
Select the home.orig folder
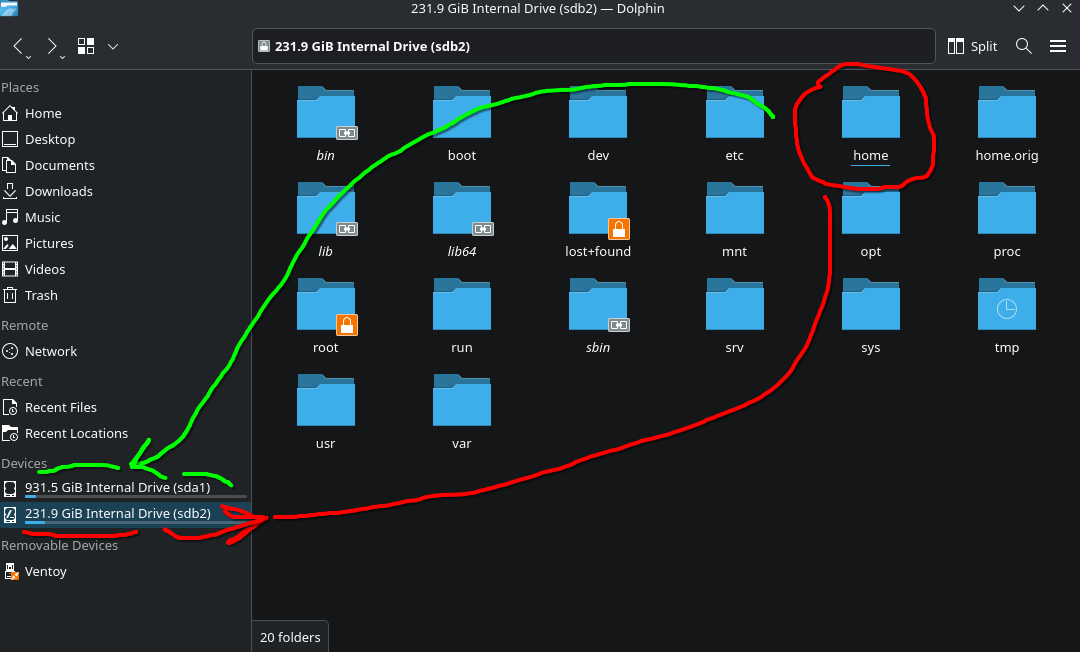(x=1007, y=124)
